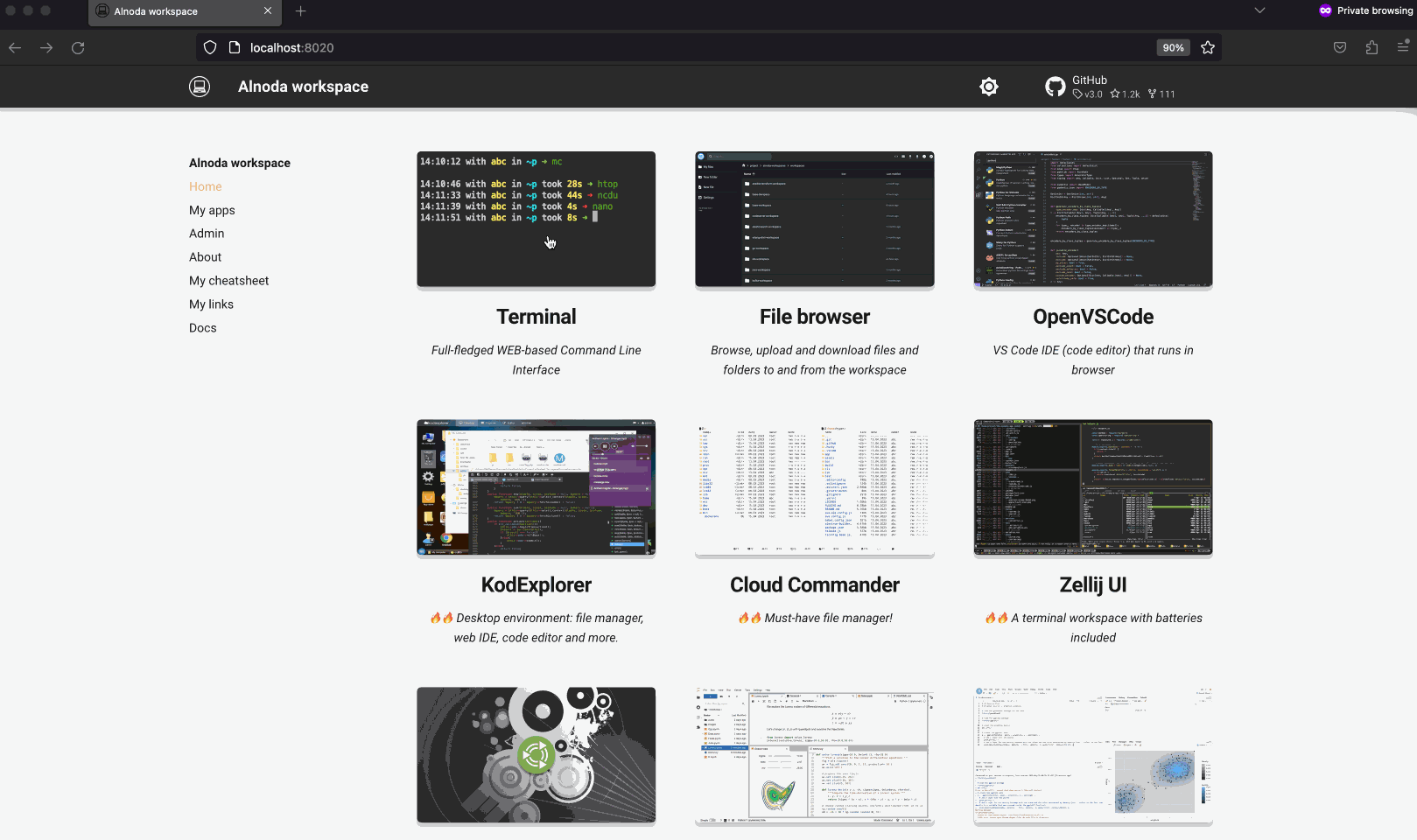Click the v3.0 version tag
This screenshot has height=840, width=1417.
tap(1088, 94)
